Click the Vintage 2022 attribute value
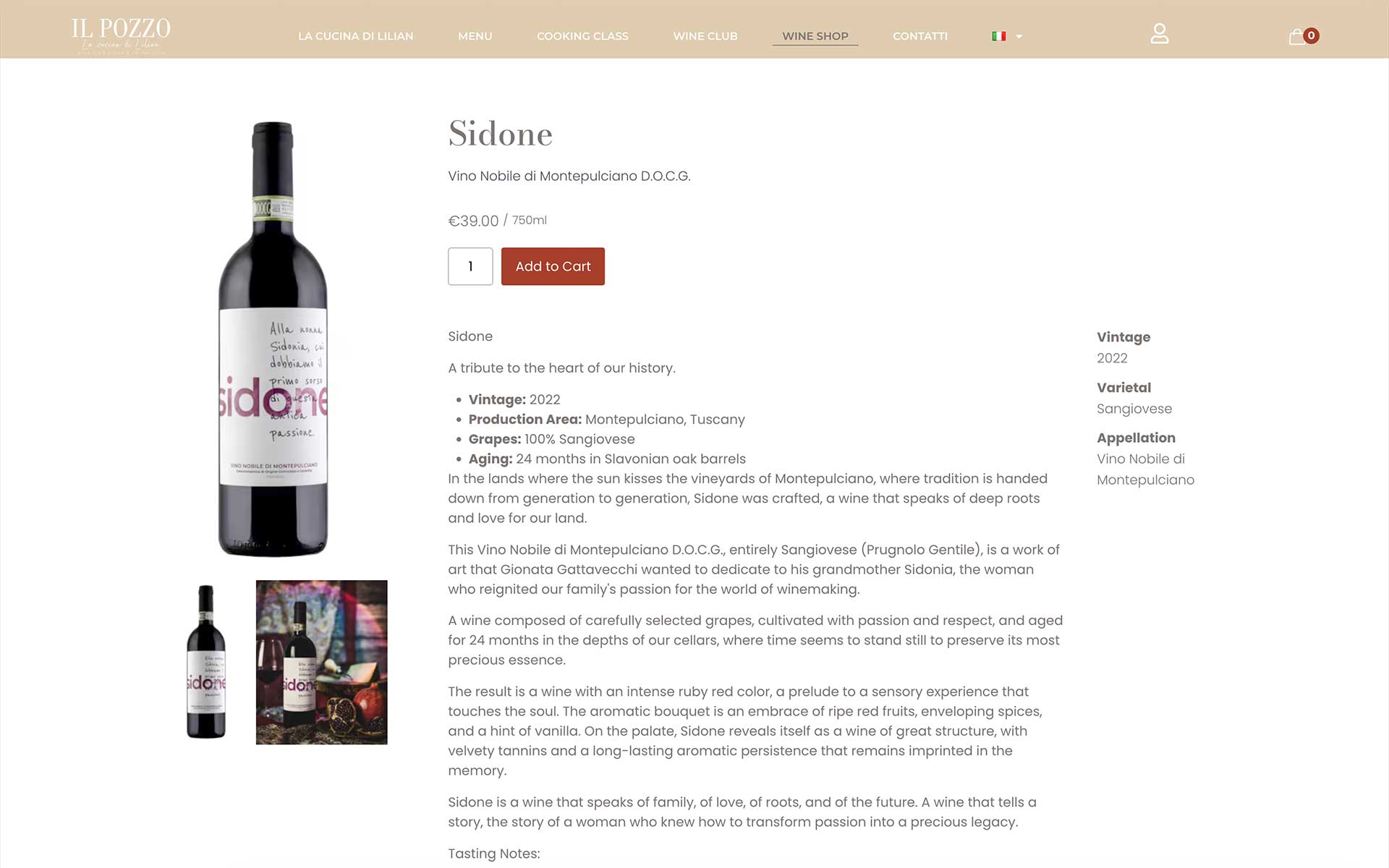 point(1112,358)
